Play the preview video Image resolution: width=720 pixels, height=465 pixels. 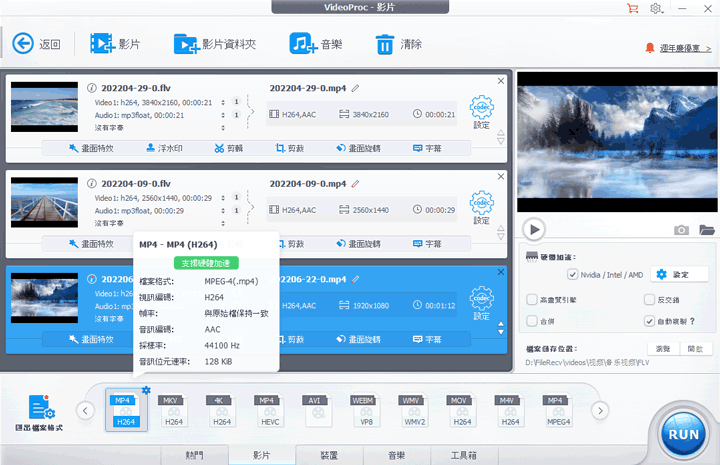534,229
